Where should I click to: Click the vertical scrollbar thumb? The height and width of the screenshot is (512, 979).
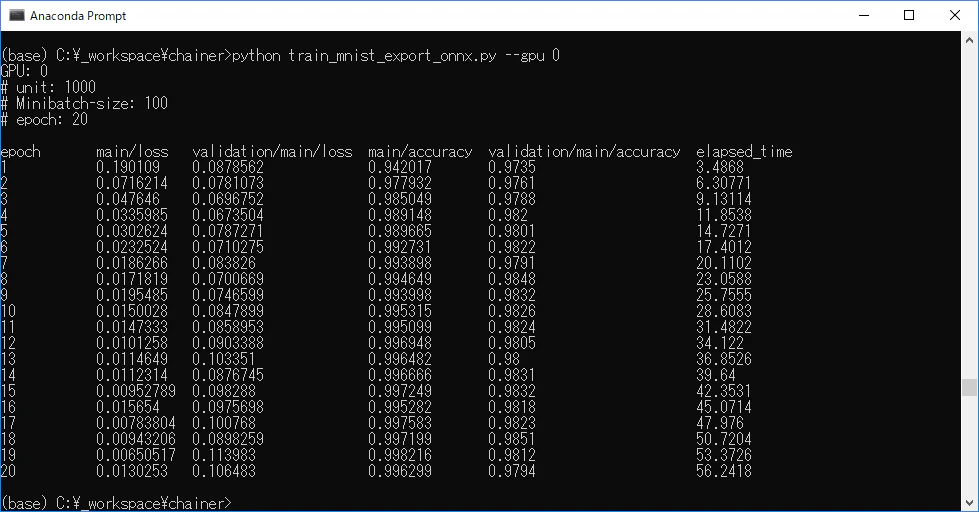click(x=969, y=387)
